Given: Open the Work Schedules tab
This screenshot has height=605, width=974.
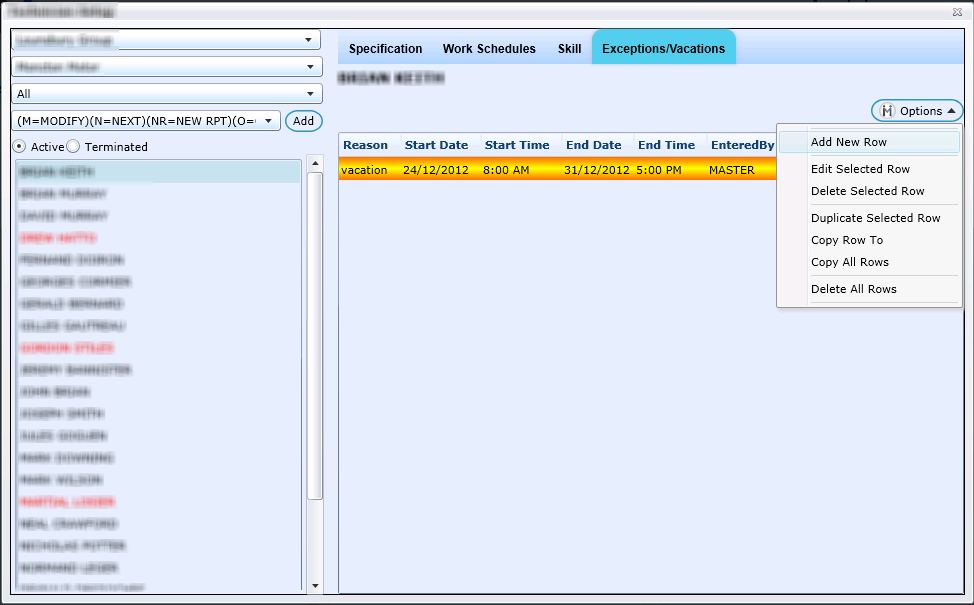Looking at the screenshot, I should pyautogui.click(x=489, y=49).
